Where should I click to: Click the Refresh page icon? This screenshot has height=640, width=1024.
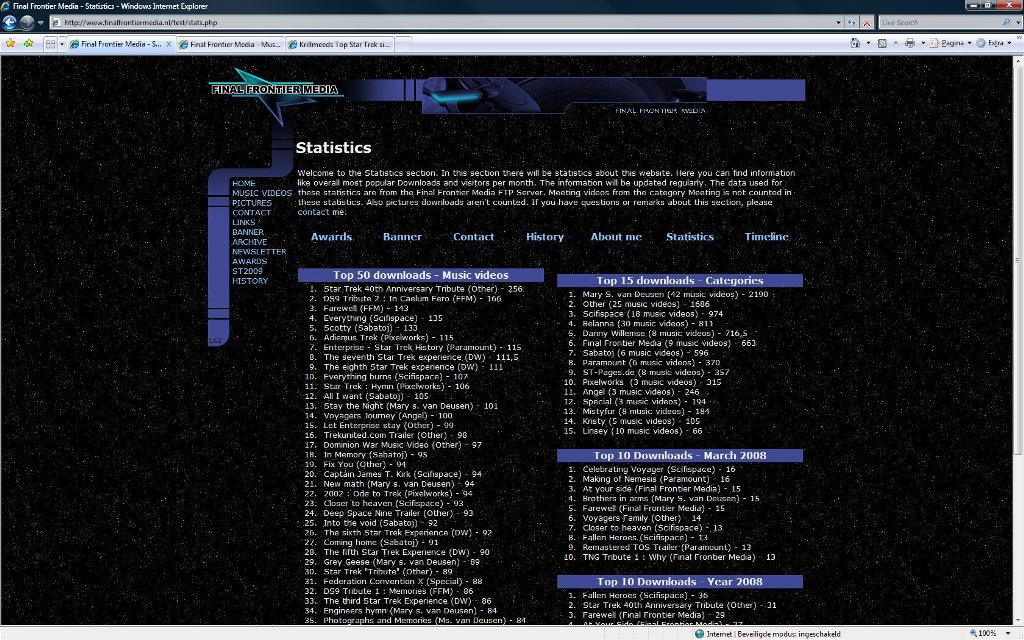coord(852,22)
